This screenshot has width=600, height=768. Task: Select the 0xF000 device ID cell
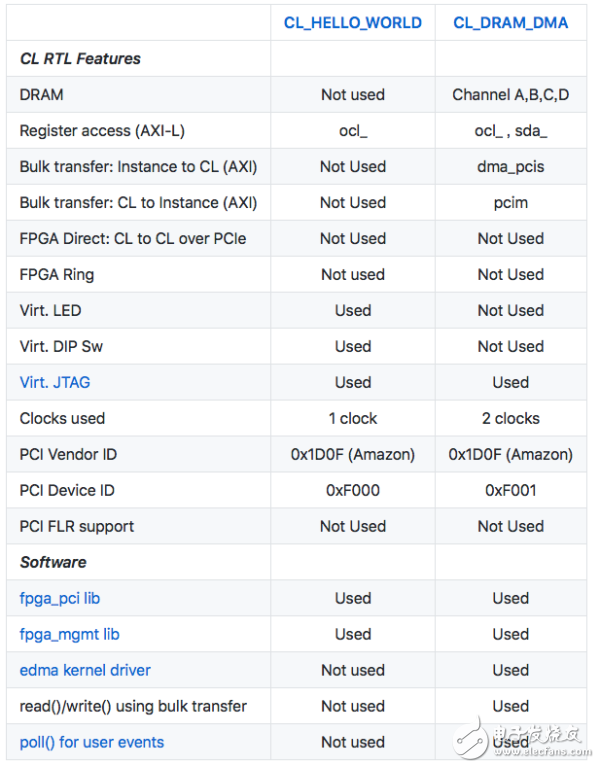point(352,490)
